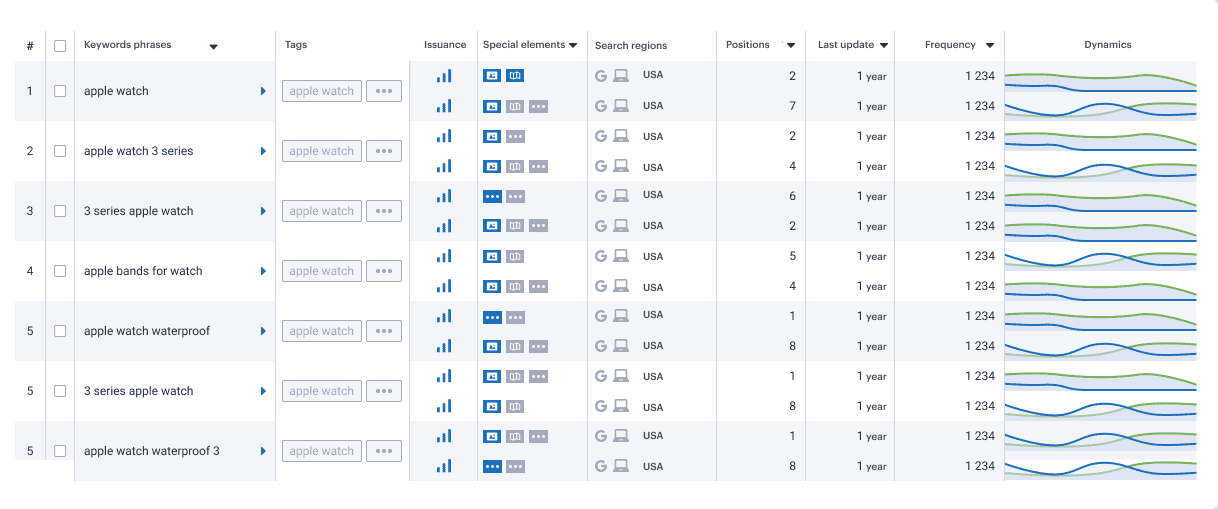Open the Positions column sort dropdown
Image resolution: width=1218 pixels, height=509 pixels.
[x=791, y=45]
